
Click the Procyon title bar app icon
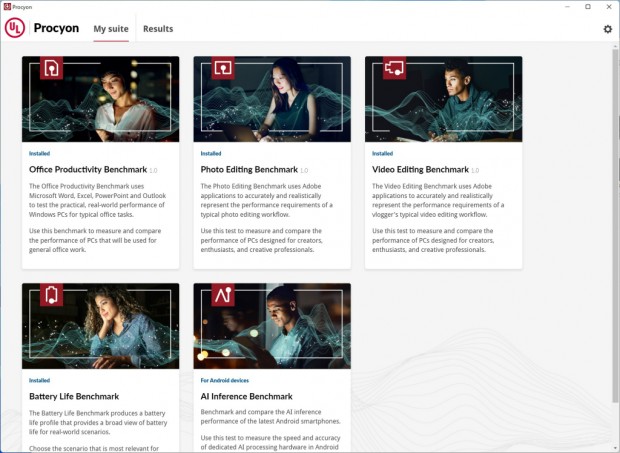click(x=7, y=6)
